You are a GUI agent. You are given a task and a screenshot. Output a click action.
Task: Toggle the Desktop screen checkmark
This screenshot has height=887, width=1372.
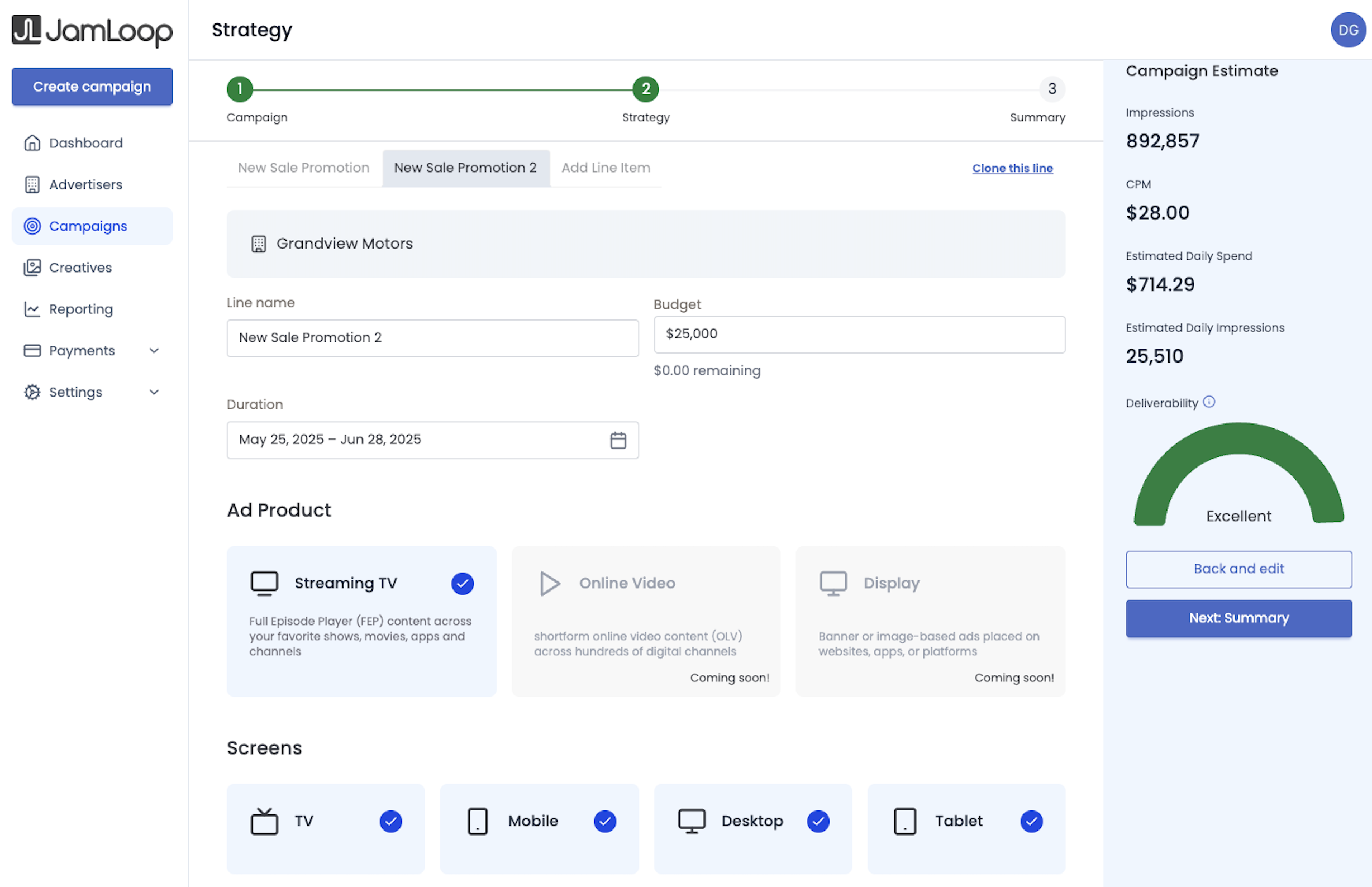[818, 821]
